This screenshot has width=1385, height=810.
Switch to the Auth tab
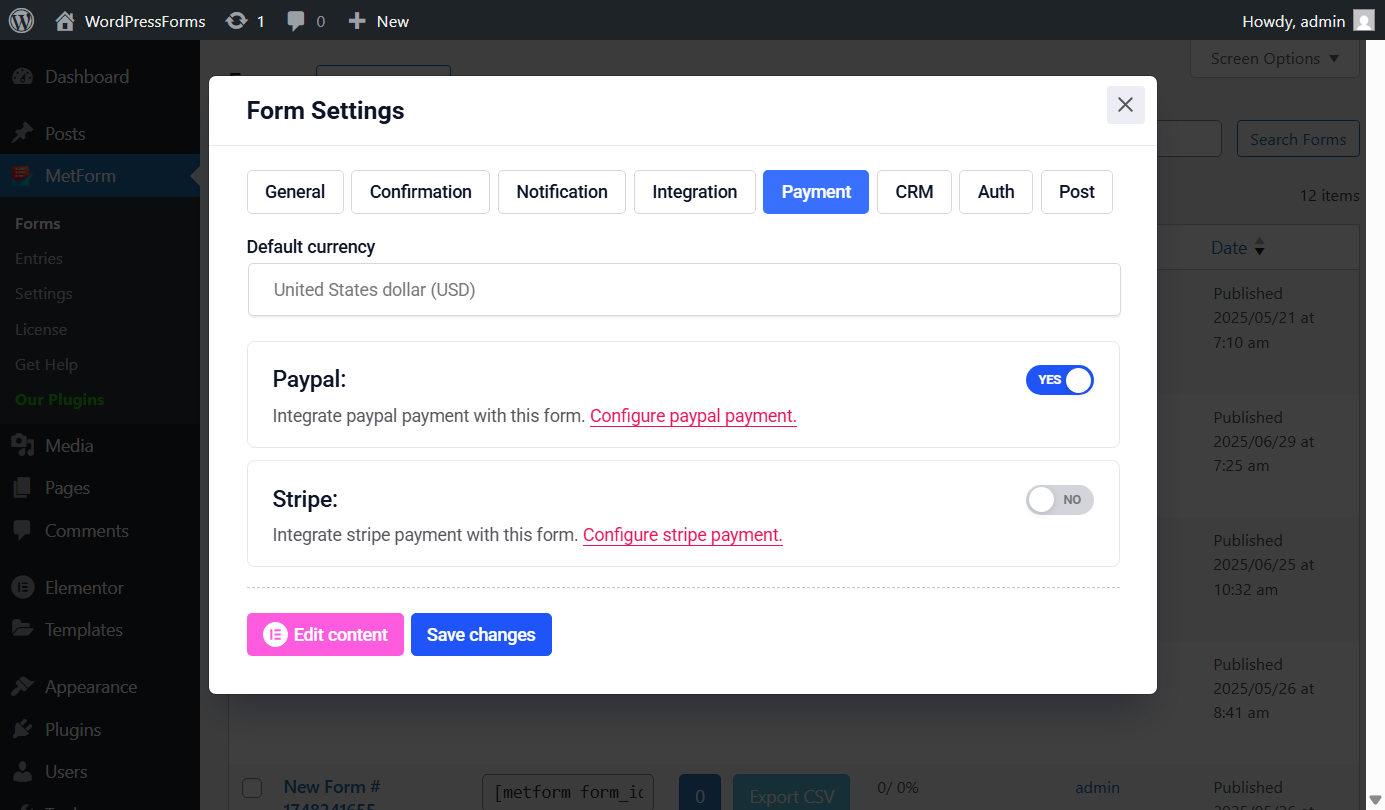click(996, 192)
